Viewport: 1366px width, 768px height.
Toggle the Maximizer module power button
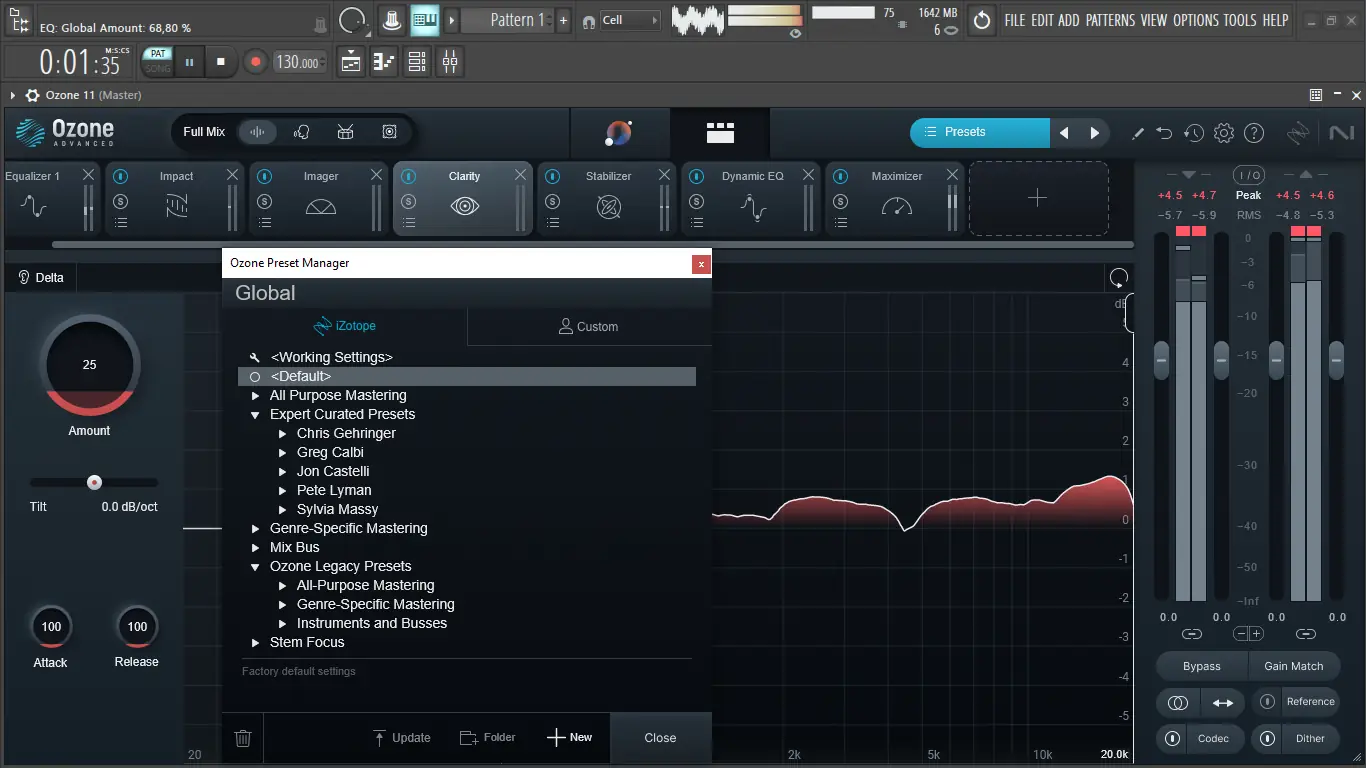click(841, 177)
